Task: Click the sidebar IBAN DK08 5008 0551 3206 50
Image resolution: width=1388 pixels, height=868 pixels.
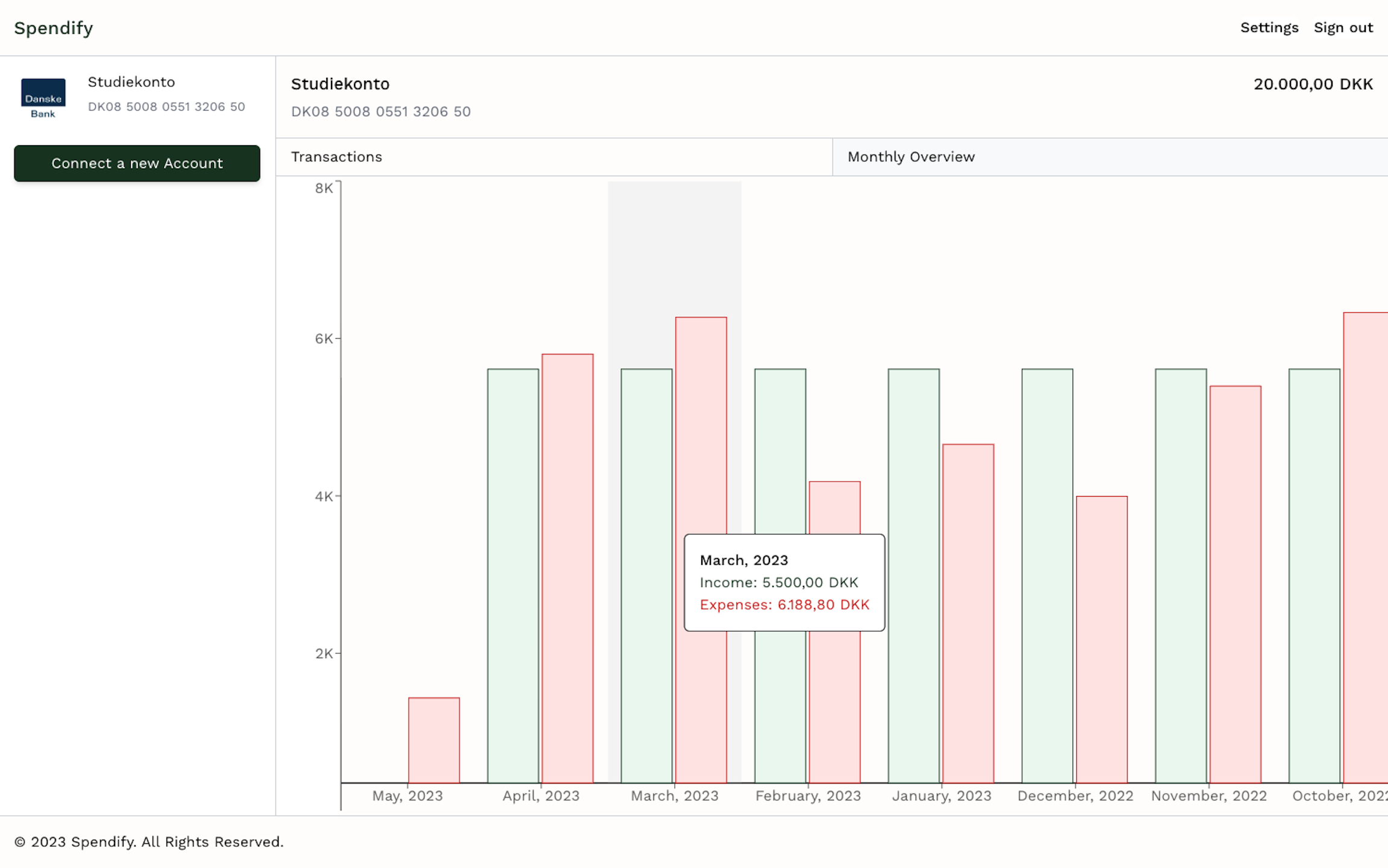Action: [166, 107]
